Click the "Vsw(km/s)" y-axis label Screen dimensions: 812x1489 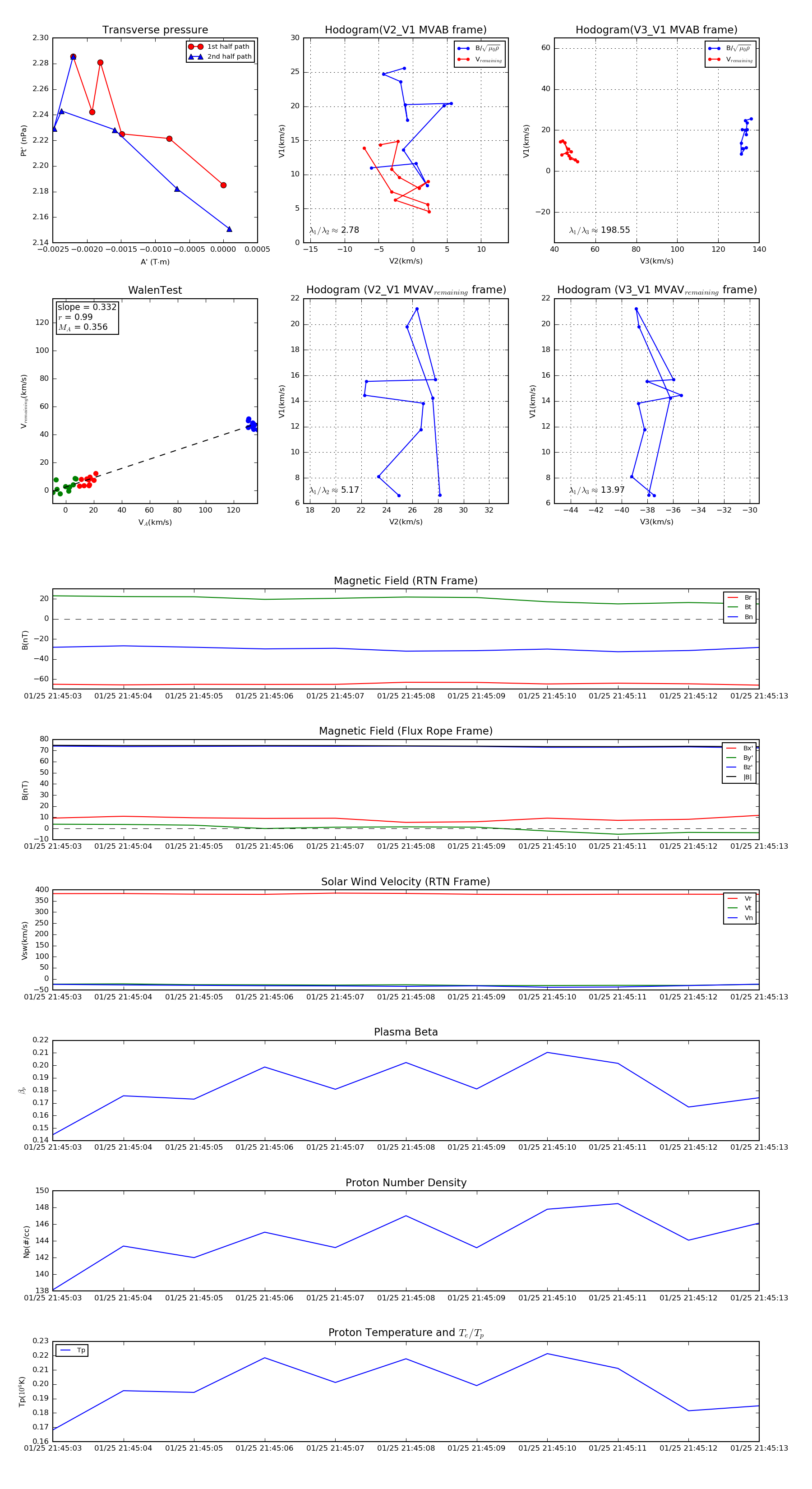click(24, 940)
